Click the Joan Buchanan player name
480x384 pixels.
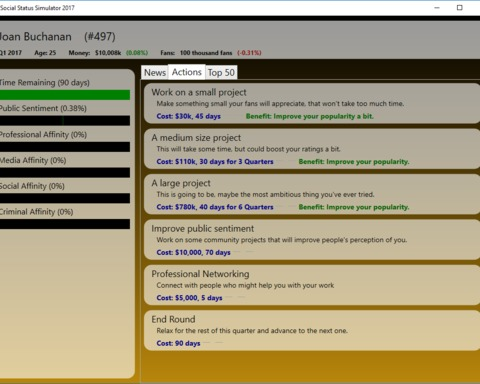click(x=36, y=37)
